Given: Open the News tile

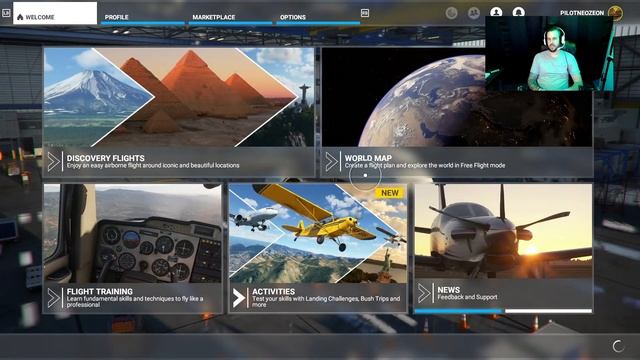Looking at the screenshot, I should [x=503, y=248].
